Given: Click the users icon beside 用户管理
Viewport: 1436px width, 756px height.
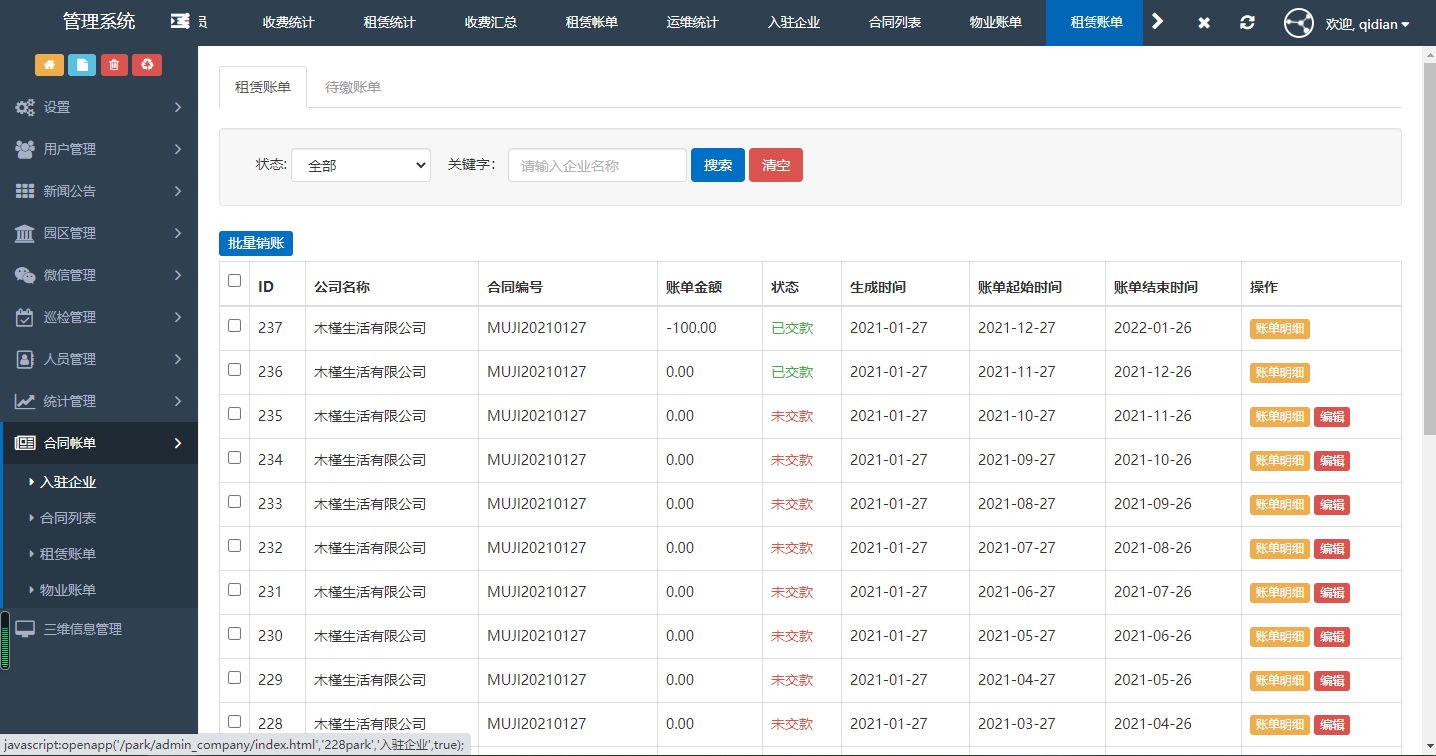Looking at the screenshot, I should click(25, 149).
